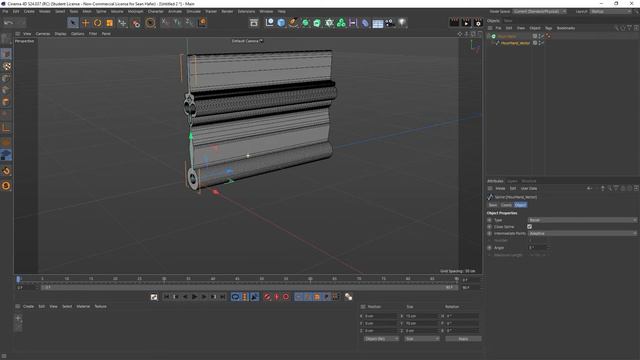Select the Live Selection arrow tool

(73, 23)
